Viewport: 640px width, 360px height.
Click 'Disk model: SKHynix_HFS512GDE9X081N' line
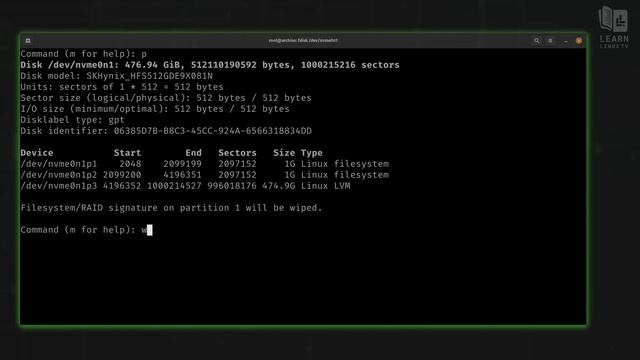point(116,76)
